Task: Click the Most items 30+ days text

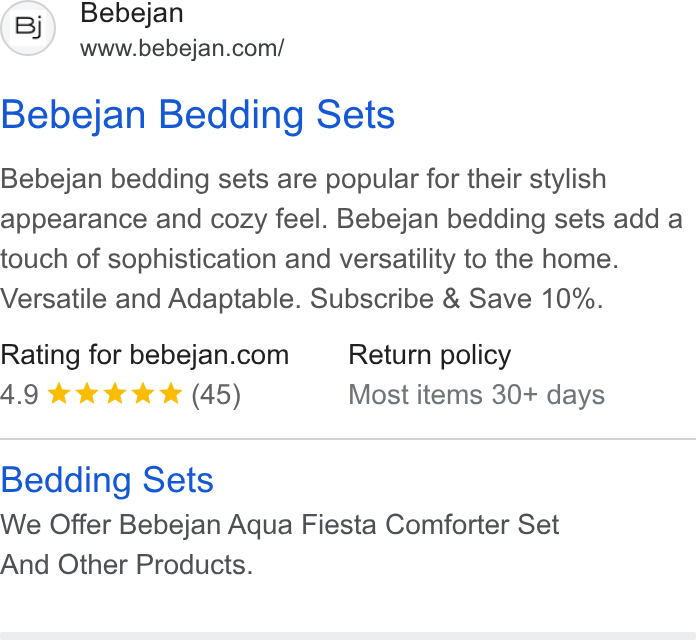Action: click(477, 395)
